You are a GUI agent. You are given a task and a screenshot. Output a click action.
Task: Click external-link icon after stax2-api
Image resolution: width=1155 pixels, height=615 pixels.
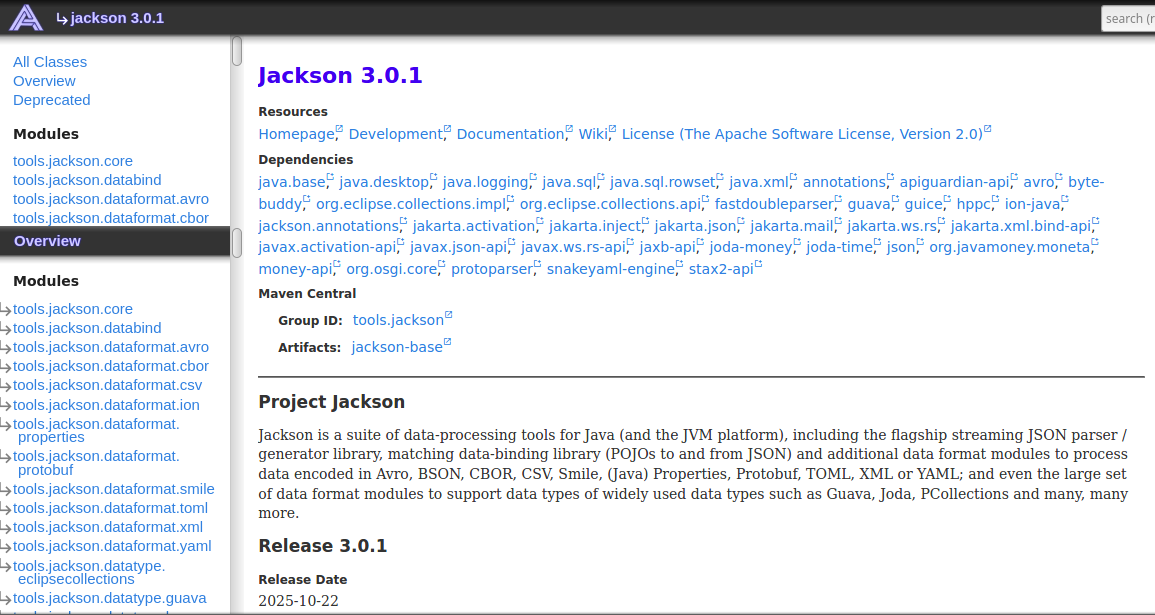click(x=758, y=264)
